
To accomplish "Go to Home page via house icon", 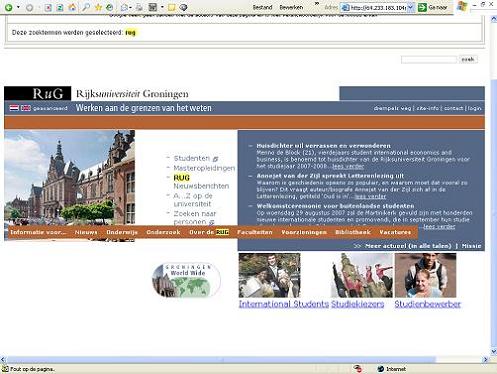I will click(72, 7).
